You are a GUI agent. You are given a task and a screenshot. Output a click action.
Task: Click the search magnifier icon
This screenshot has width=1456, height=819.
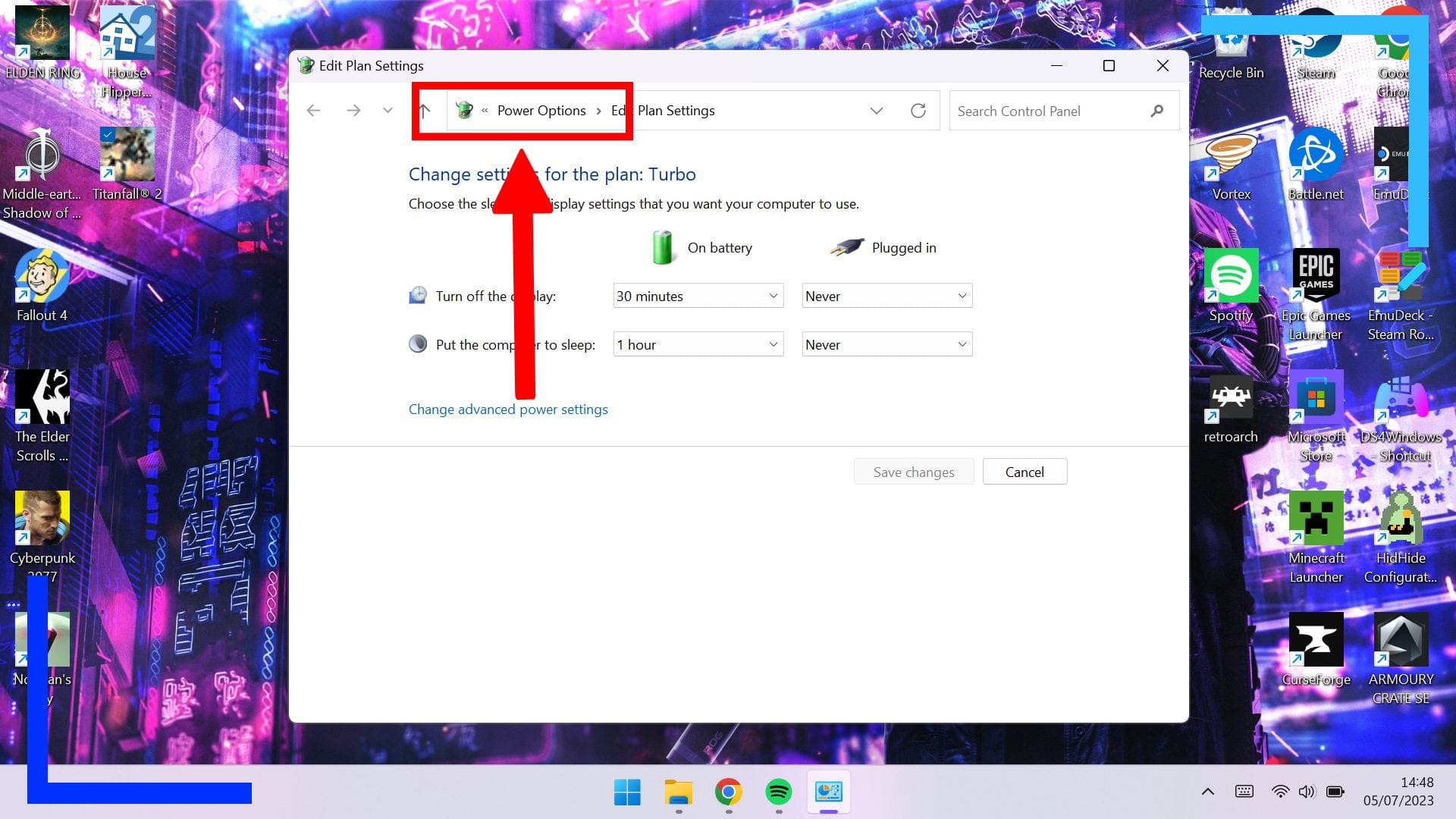click(x=1156, y=111)
